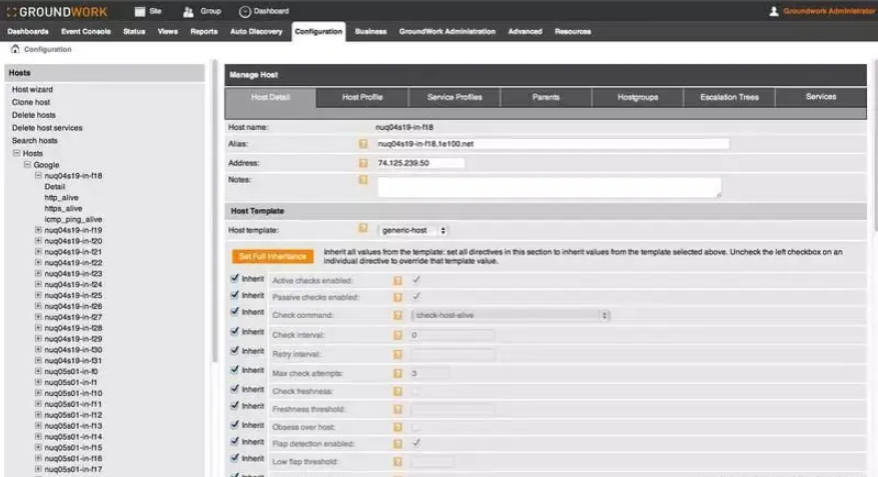The width and height of the screenshot is (878, 477).
Task: Open help icon for Low flap threshold
Action: point(398,462)
